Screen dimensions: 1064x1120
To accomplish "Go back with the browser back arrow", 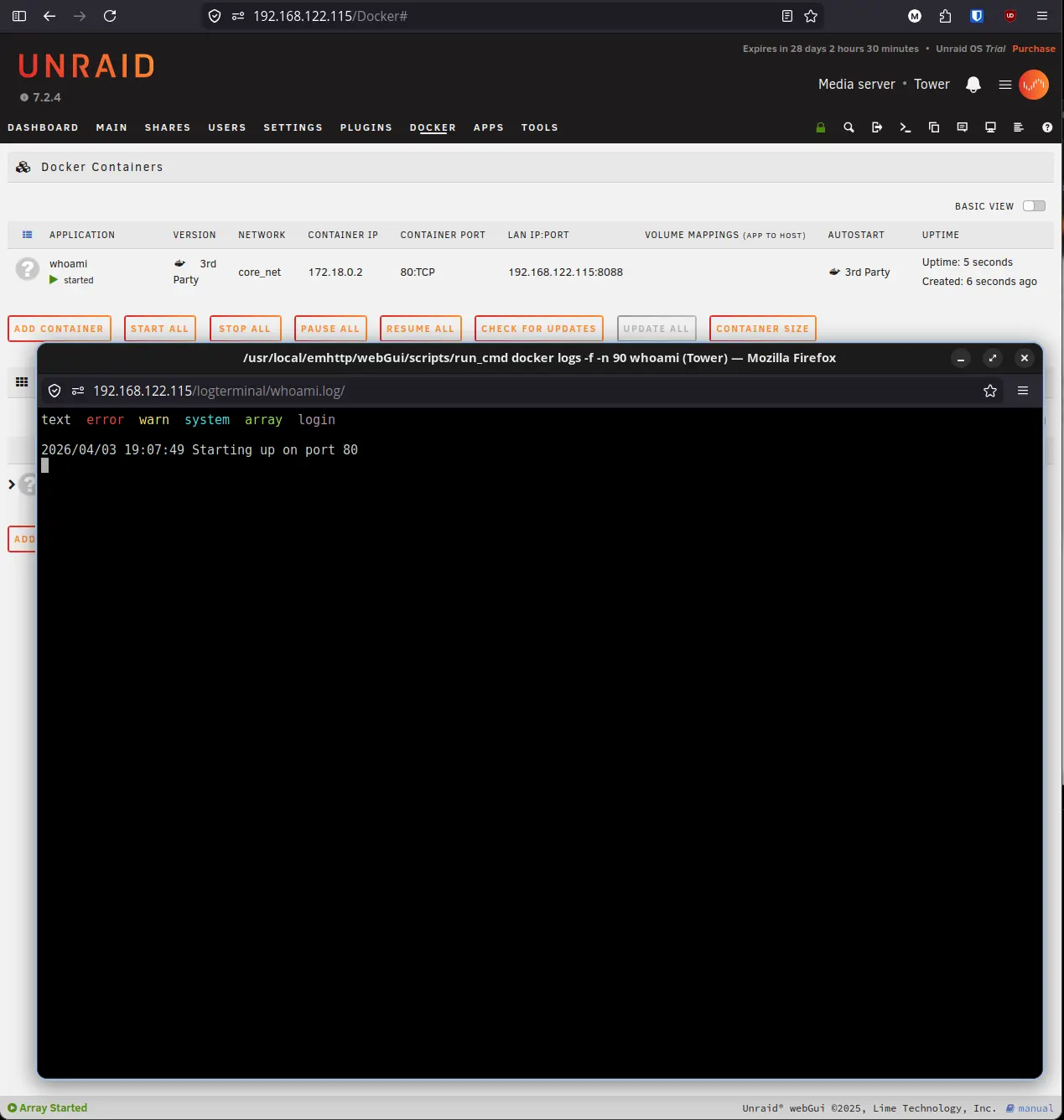I will tap(49, 16).
